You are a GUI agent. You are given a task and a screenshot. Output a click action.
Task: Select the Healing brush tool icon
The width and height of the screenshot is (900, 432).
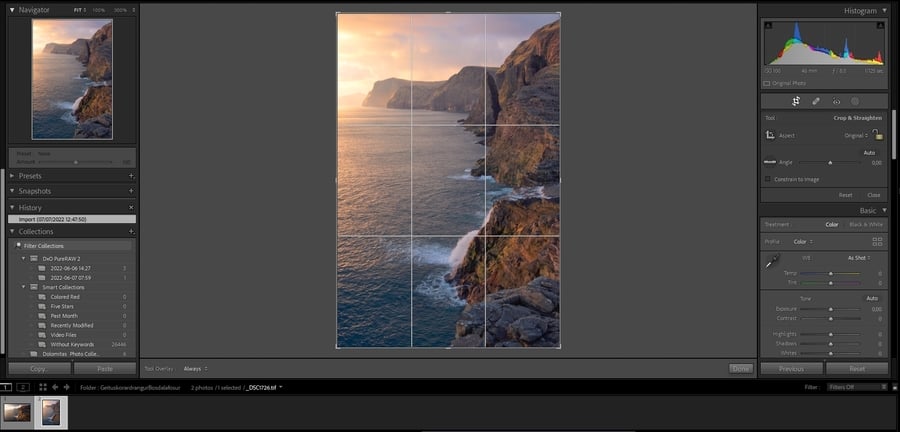pos(816,101)
